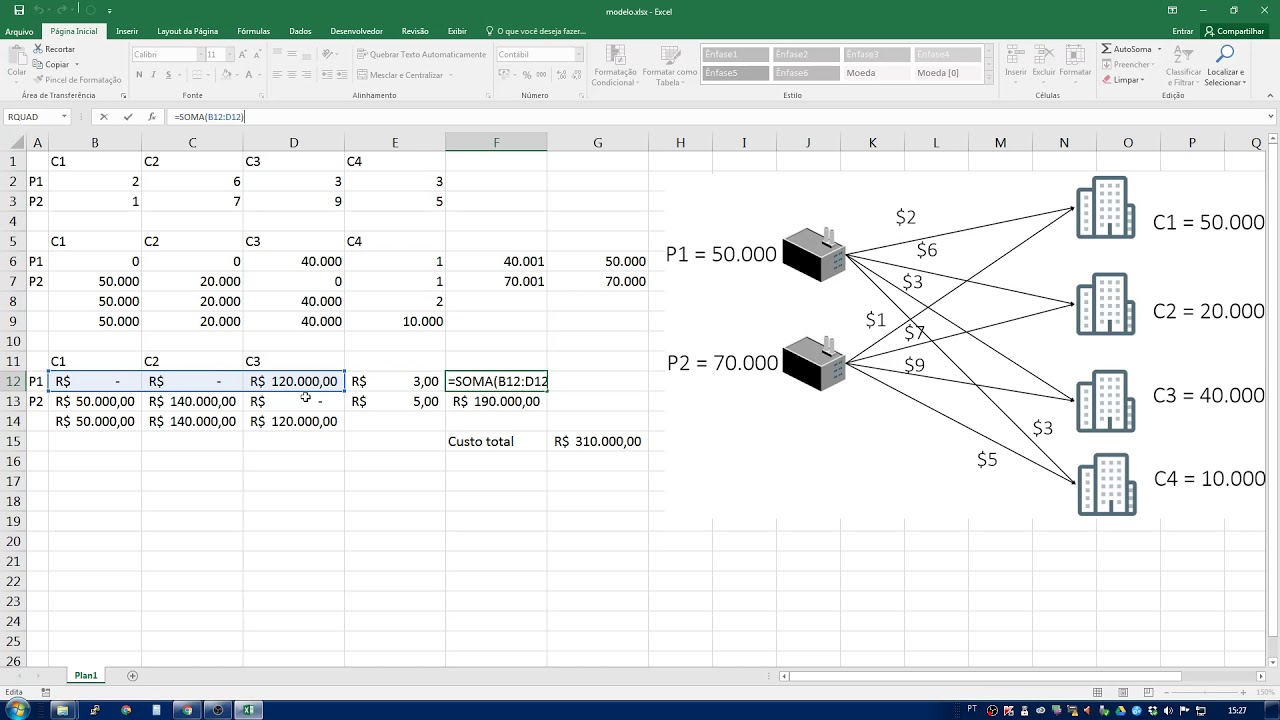This screenshot has width=1280, height=720.
Task: Cancel the formula entry with X
Action: pyautogui.click(x=103, y=117)
